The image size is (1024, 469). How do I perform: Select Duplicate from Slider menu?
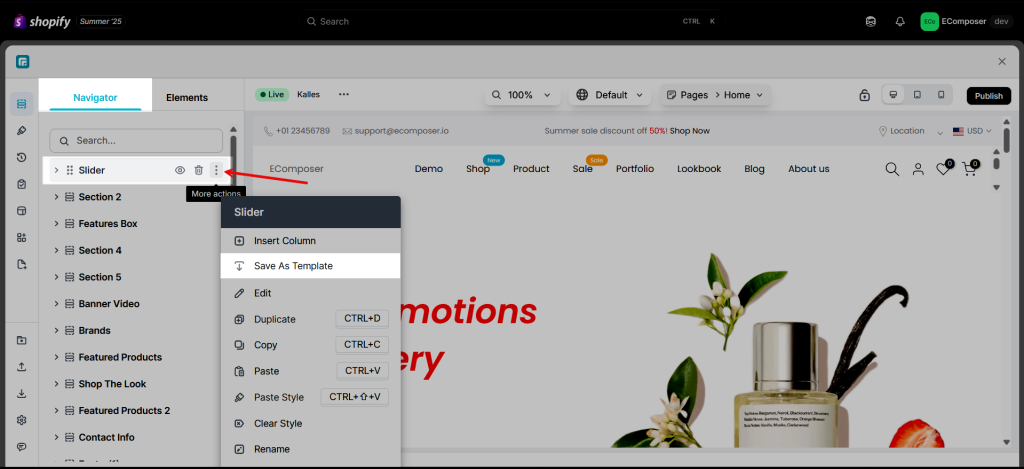(310, 319)
